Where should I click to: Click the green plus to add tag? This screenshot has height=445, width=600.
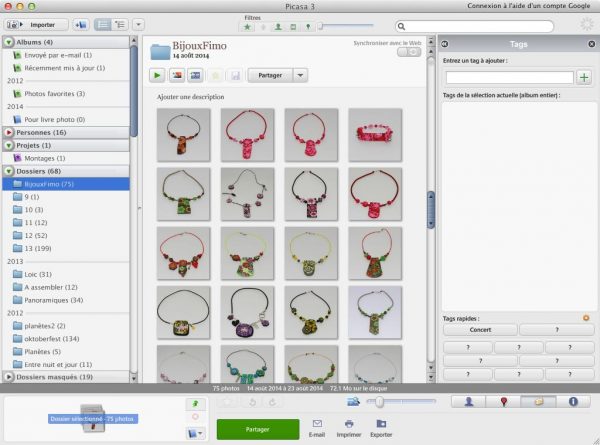584,77
